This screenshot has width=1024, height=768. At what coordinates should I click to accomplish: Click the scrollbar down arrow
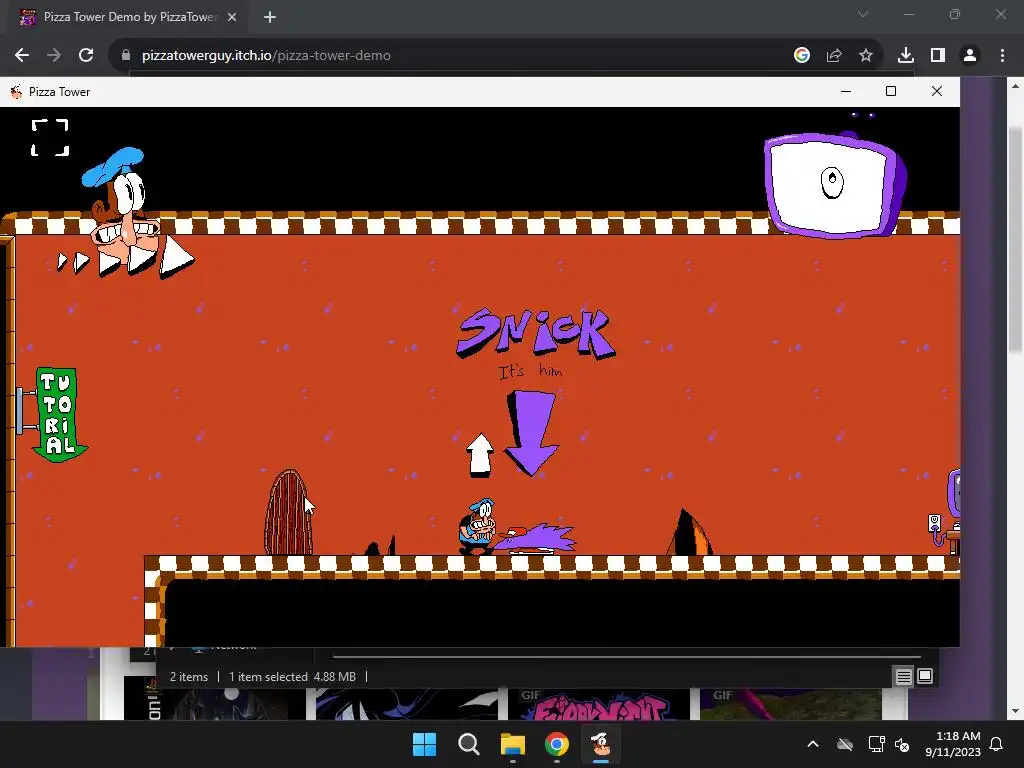point(1016,711)
